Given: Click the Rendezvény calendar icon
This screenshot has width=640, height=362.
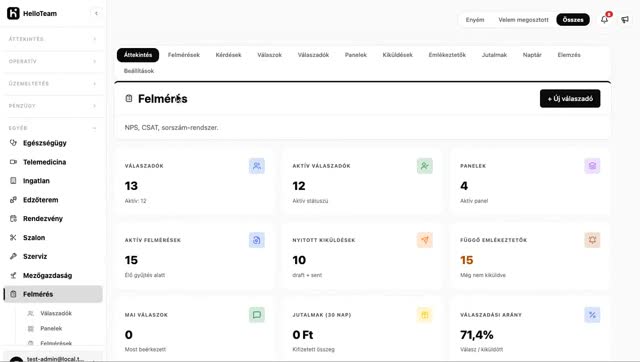Looking at the screenshot, I should [13, 218].
